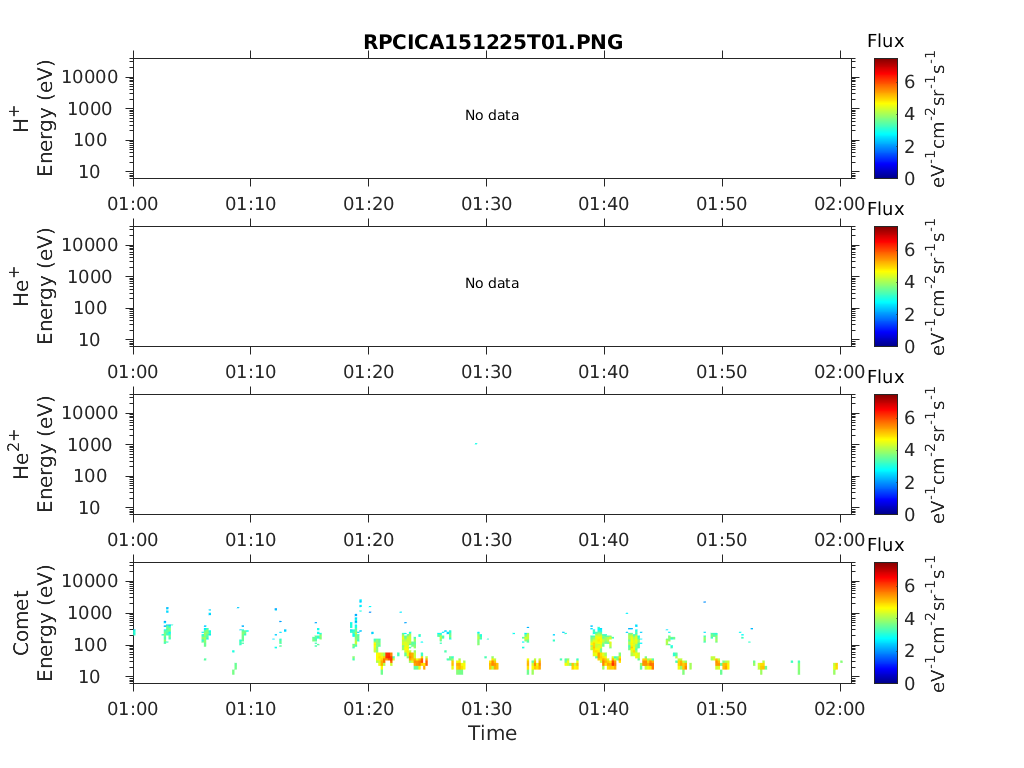Click the 'Flux' label above He2+ colorbar
The image size is (1024, 768).
pos(886,377)
